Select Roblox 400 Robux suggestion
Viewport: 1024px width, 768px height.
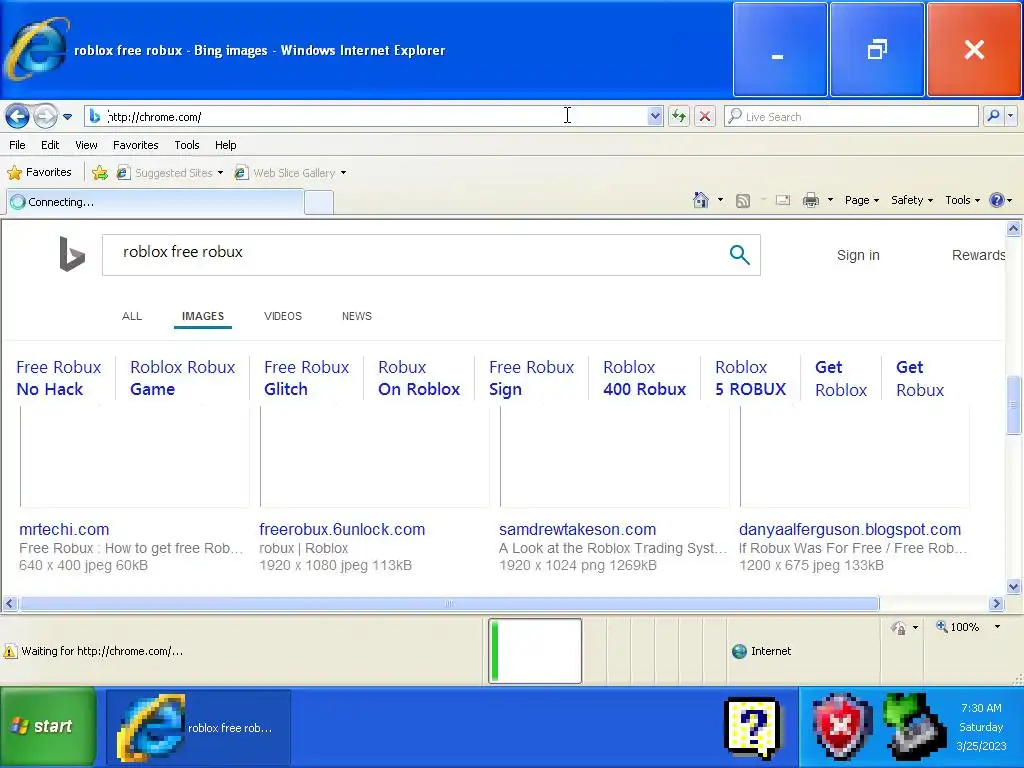click(x=644, y=378)
